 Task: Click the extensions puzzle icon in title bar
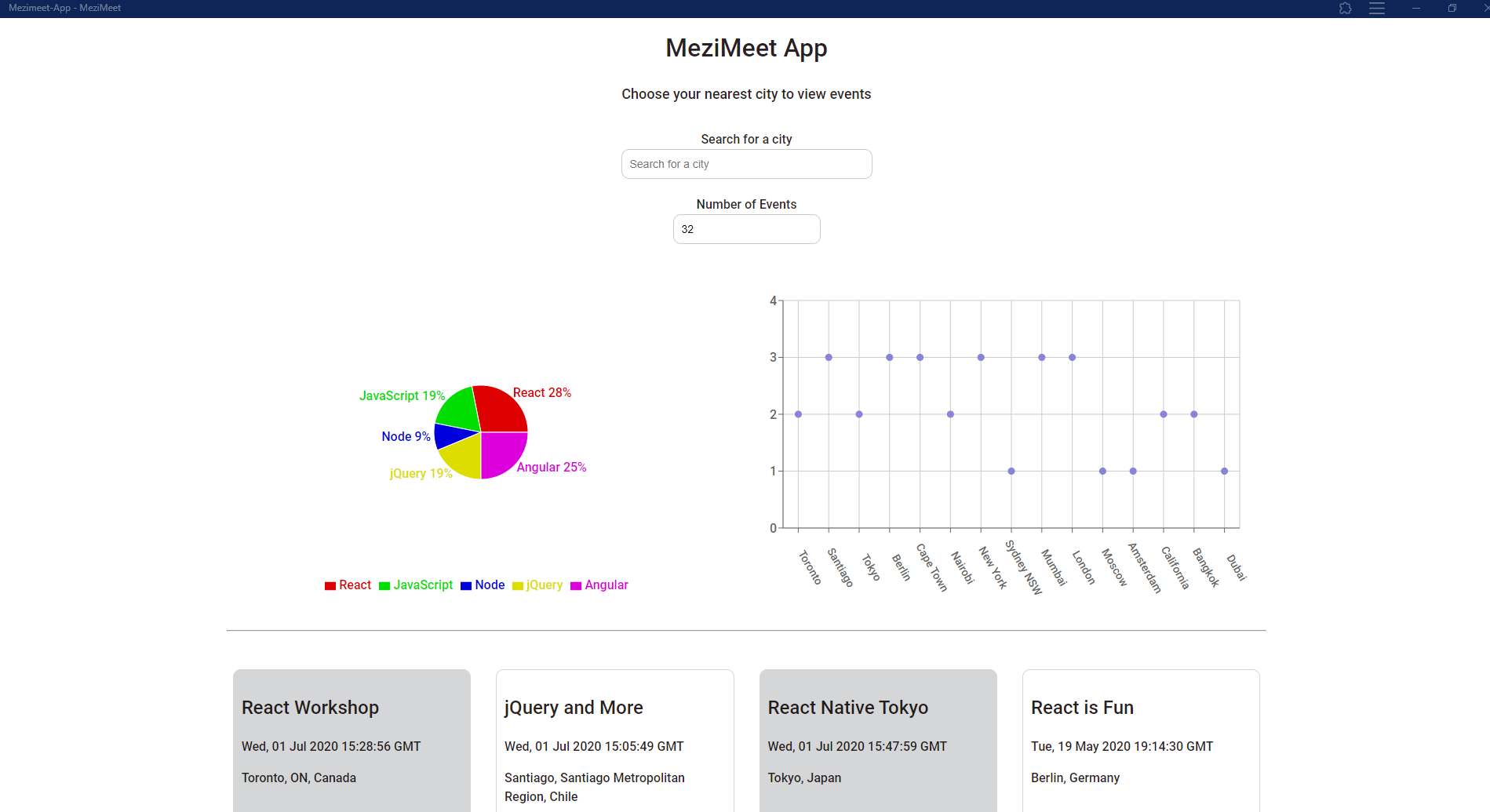coord(1345,9)
